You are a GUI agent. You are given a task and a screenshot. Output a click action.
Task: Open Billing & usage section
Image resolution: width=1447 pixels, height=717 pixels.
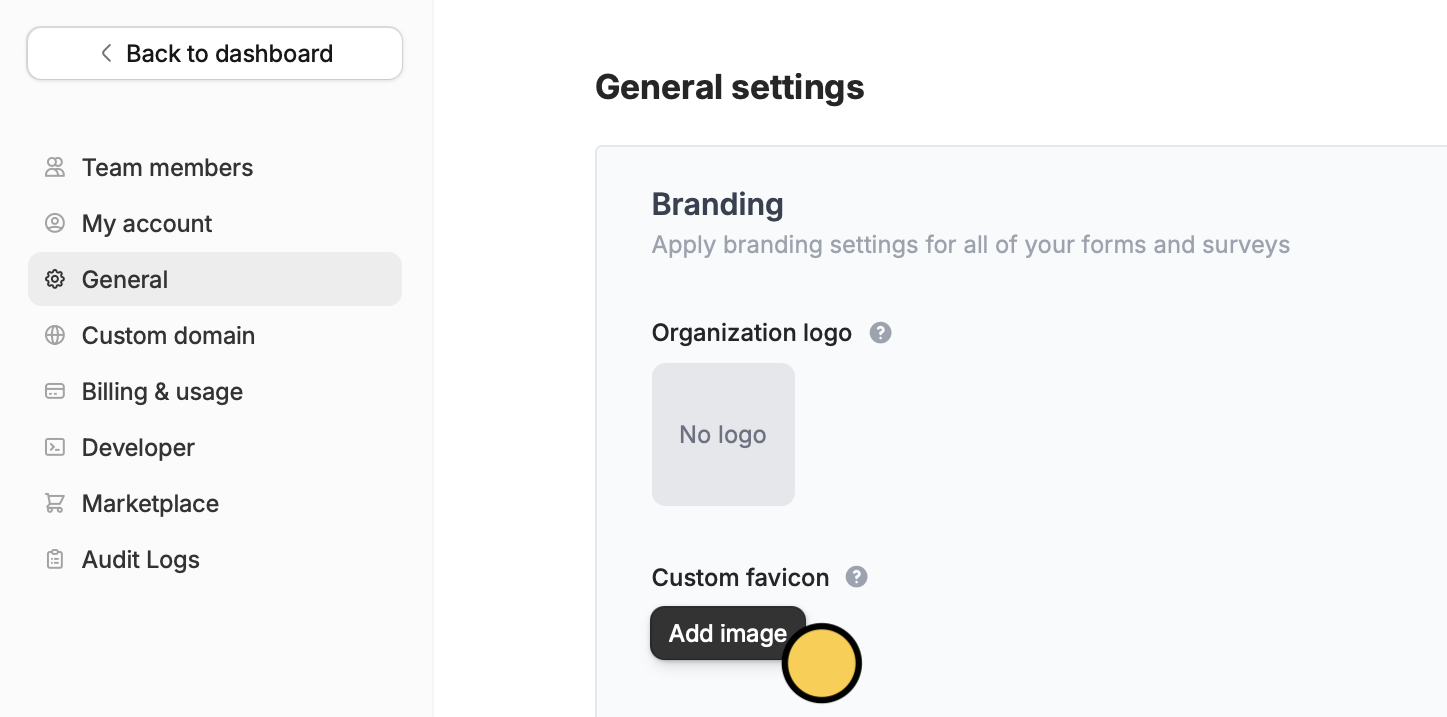tap(162, 391)
